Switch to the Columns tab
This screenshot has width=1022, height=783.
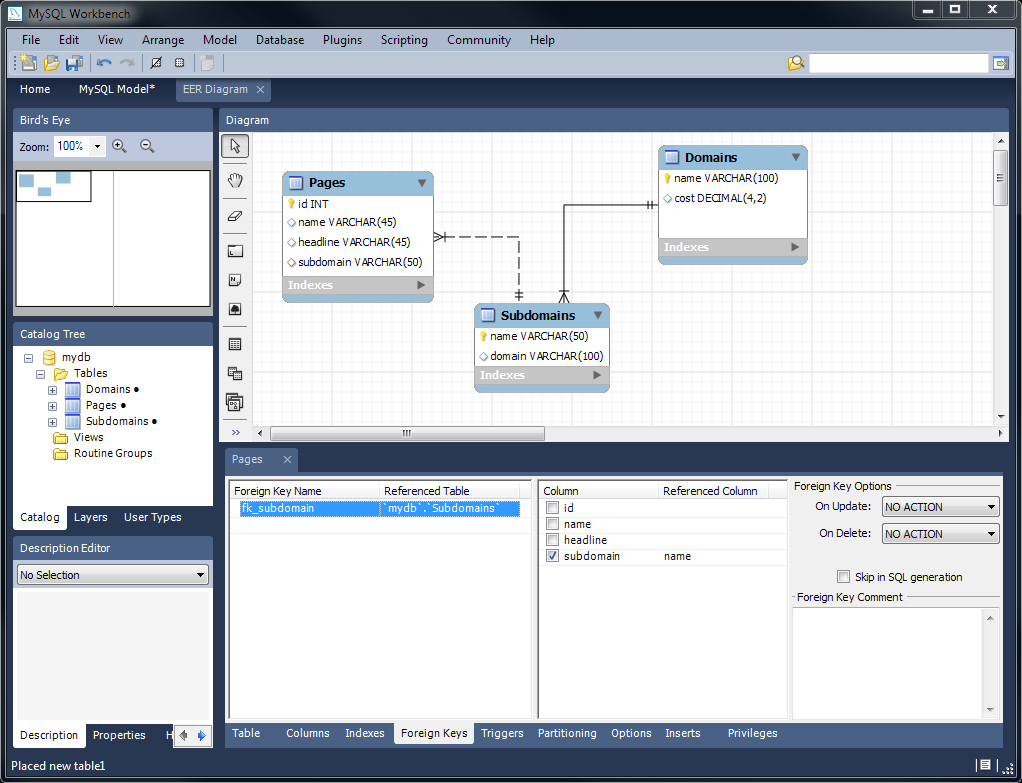[308, 733]
